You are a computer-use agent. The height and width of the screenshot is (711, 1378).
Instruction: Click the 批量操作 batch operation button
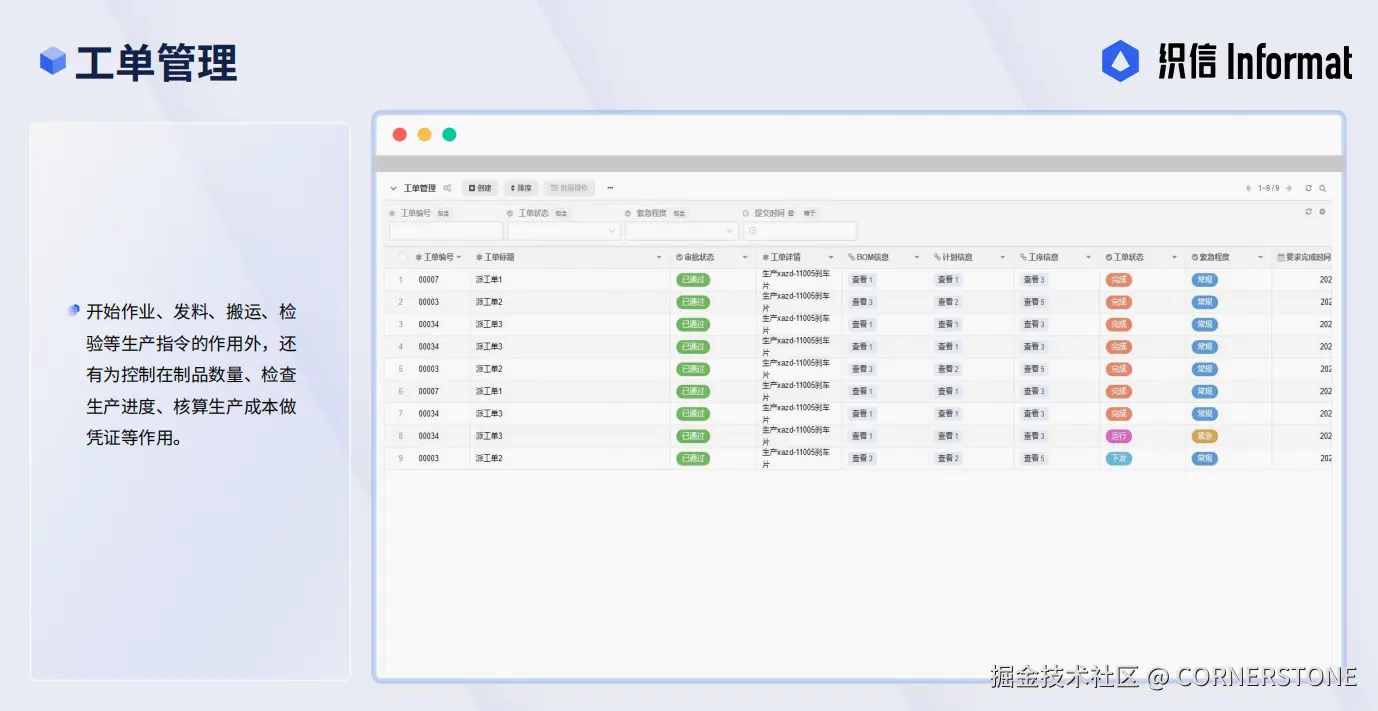point(569,188)
